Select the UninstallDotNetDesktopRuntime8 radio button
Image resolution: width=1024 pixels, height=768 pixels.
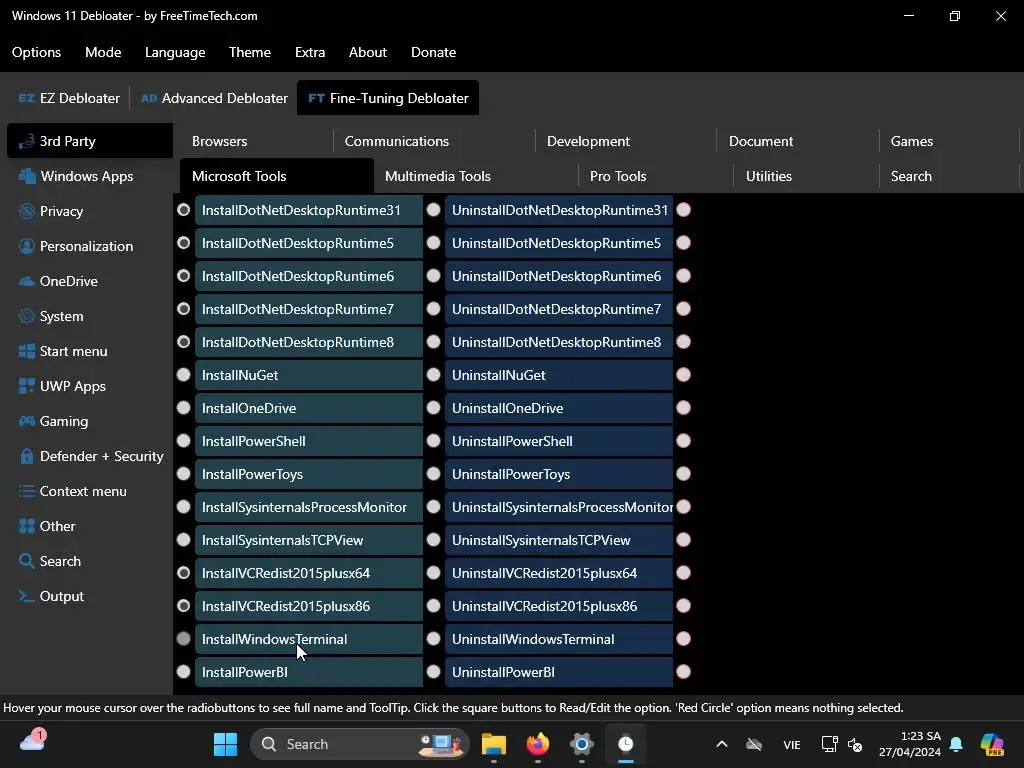tap(434, 342)
